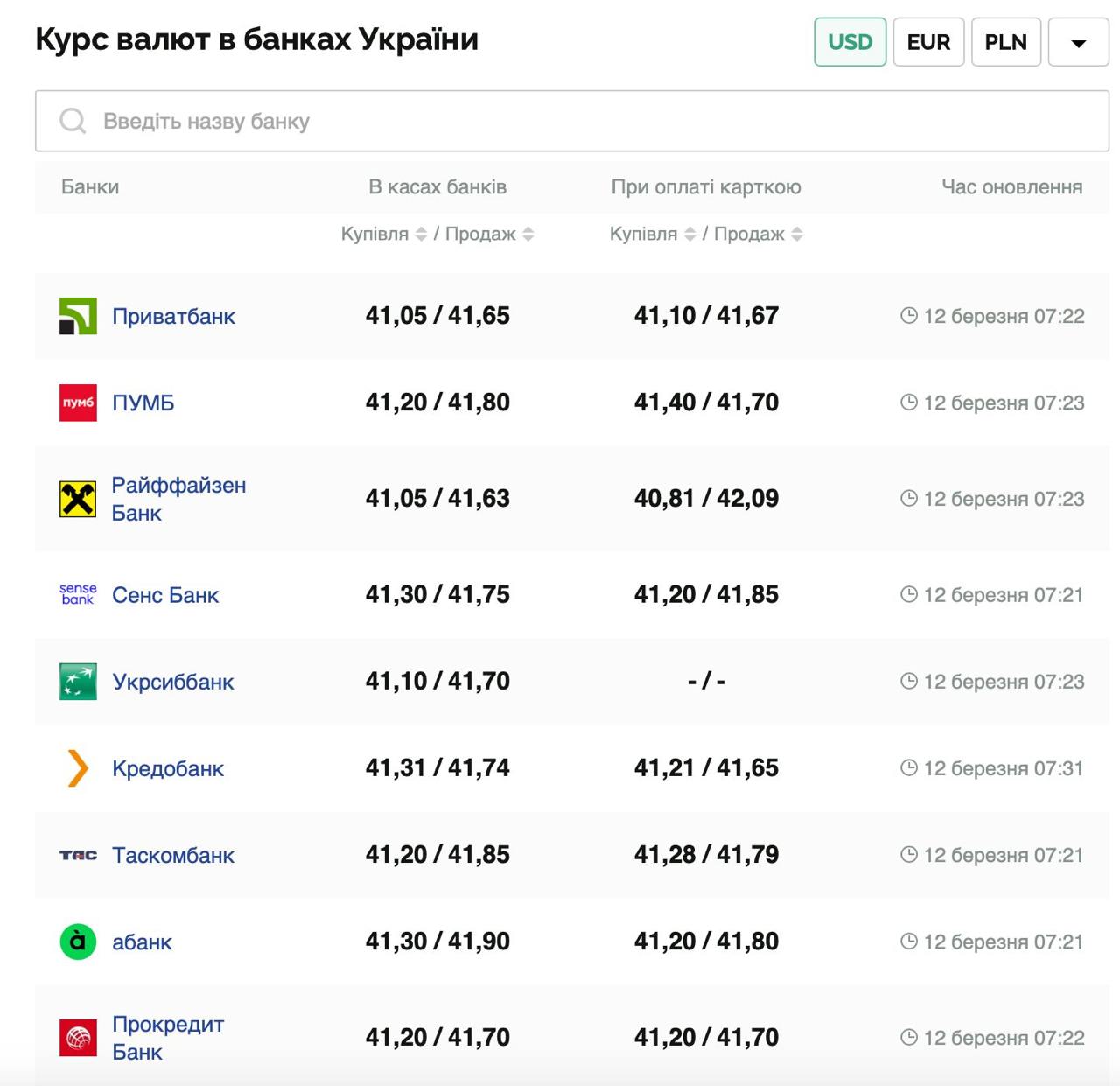Click the red Прокредит Банк logo
The image size is (1120, 1086).
point(78,1038)
